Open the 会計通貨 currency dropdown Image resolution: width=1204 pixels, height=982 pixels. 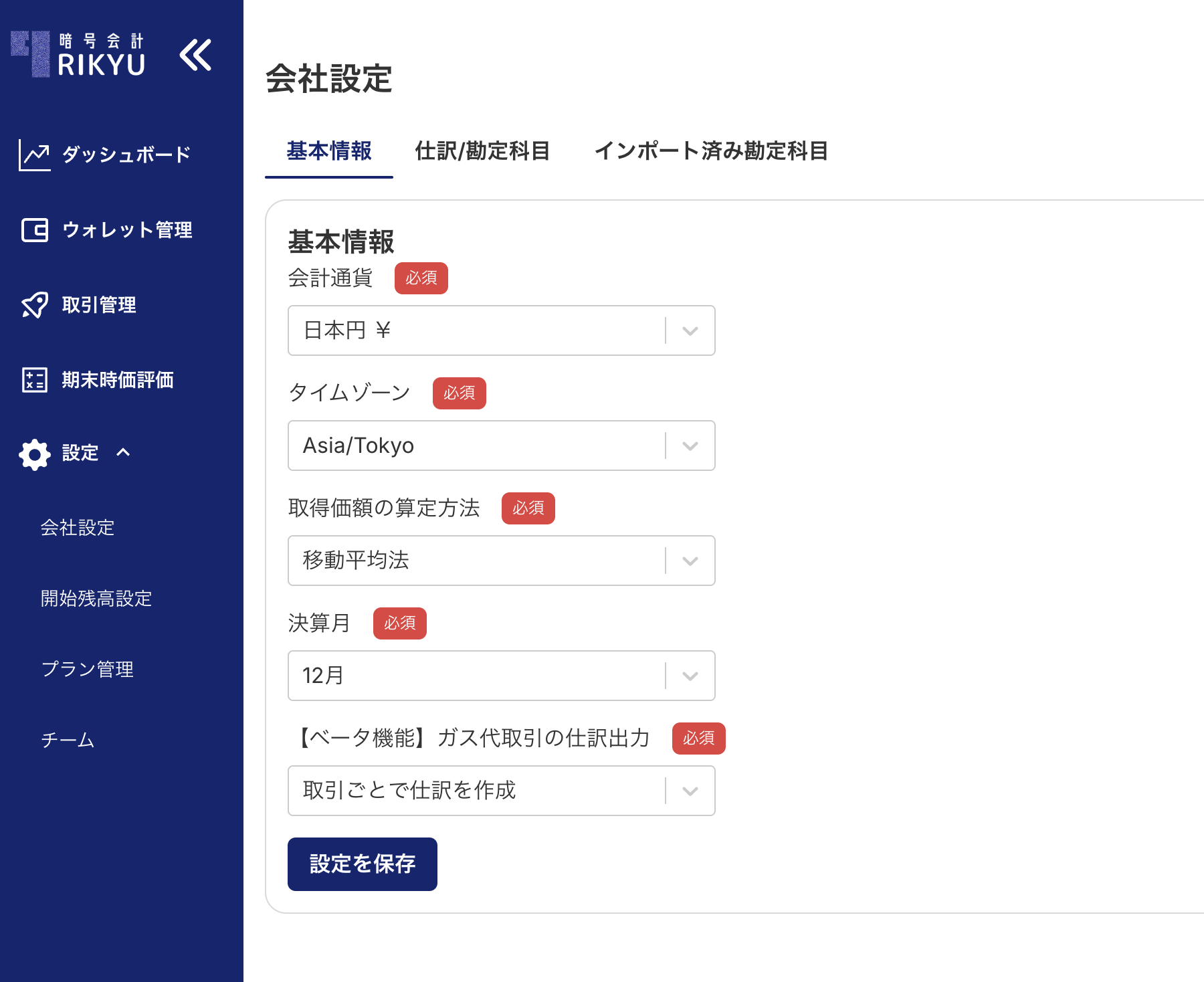click(501, 330)
